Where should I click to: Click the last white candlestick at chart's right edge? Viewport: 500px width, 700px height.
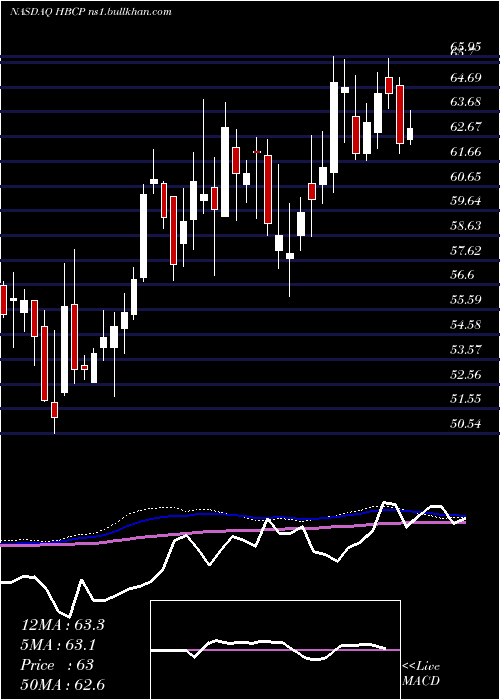click(410, 134)
